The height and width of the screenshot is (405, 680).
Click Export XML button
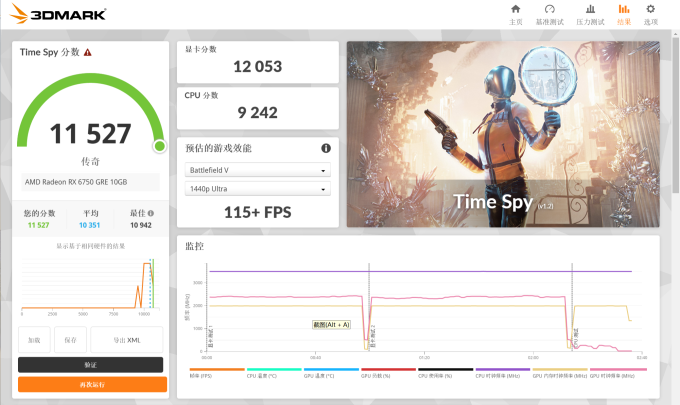(127, 340)
